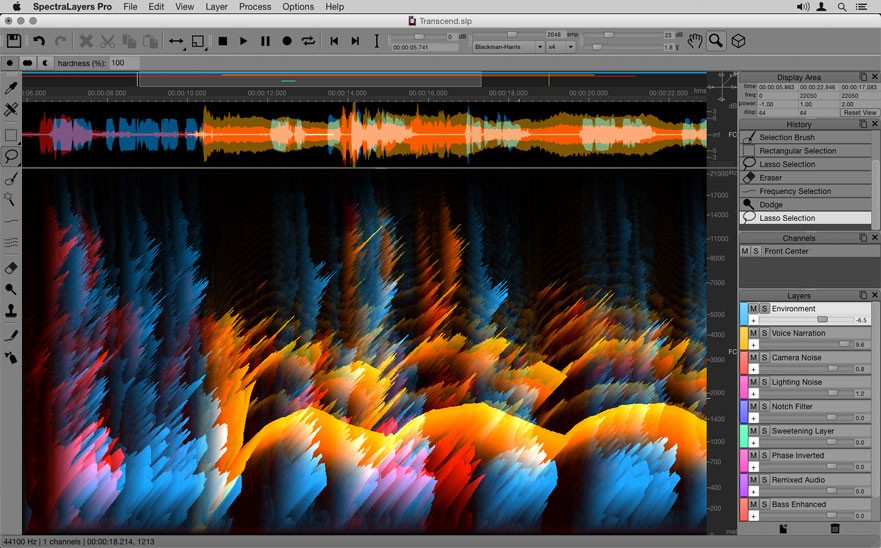This screenshot has width=881, height=548.
Task: Select the Lasso Selection tool in the toolbox
Action: [11, 156]
